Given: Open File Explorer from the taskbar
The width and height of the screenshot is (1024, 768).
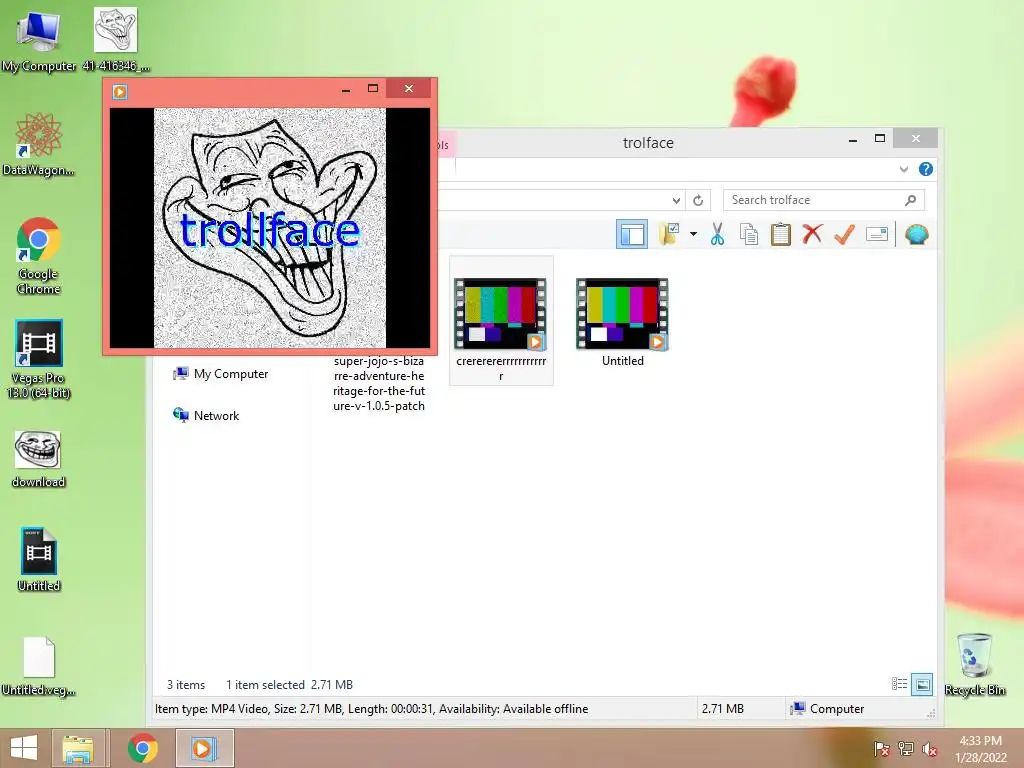Looking at the screenshot, I should point(78,748).
